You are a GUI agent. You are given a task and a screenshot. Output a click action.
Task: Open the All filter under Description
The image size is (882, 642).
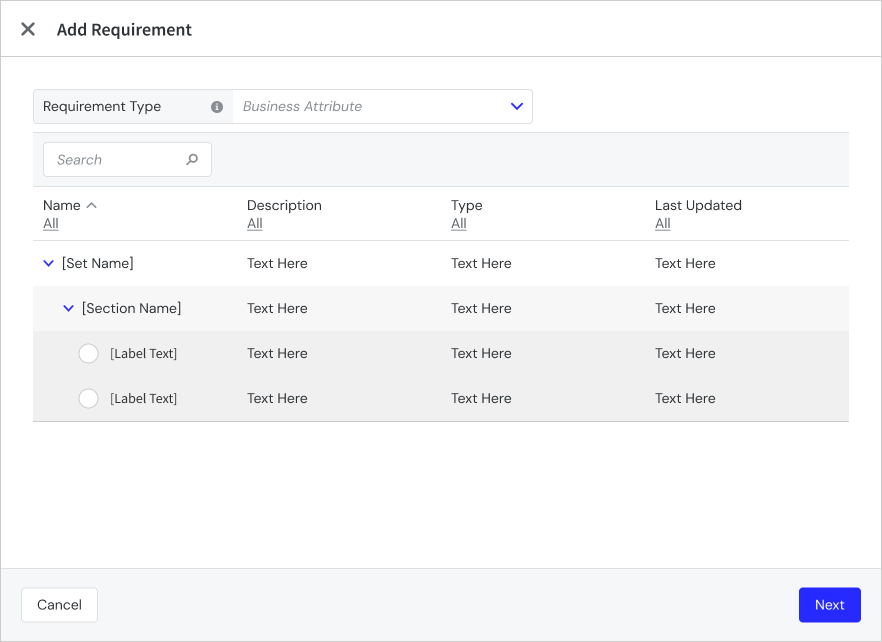pyautogui.click(x=254, y=223)
